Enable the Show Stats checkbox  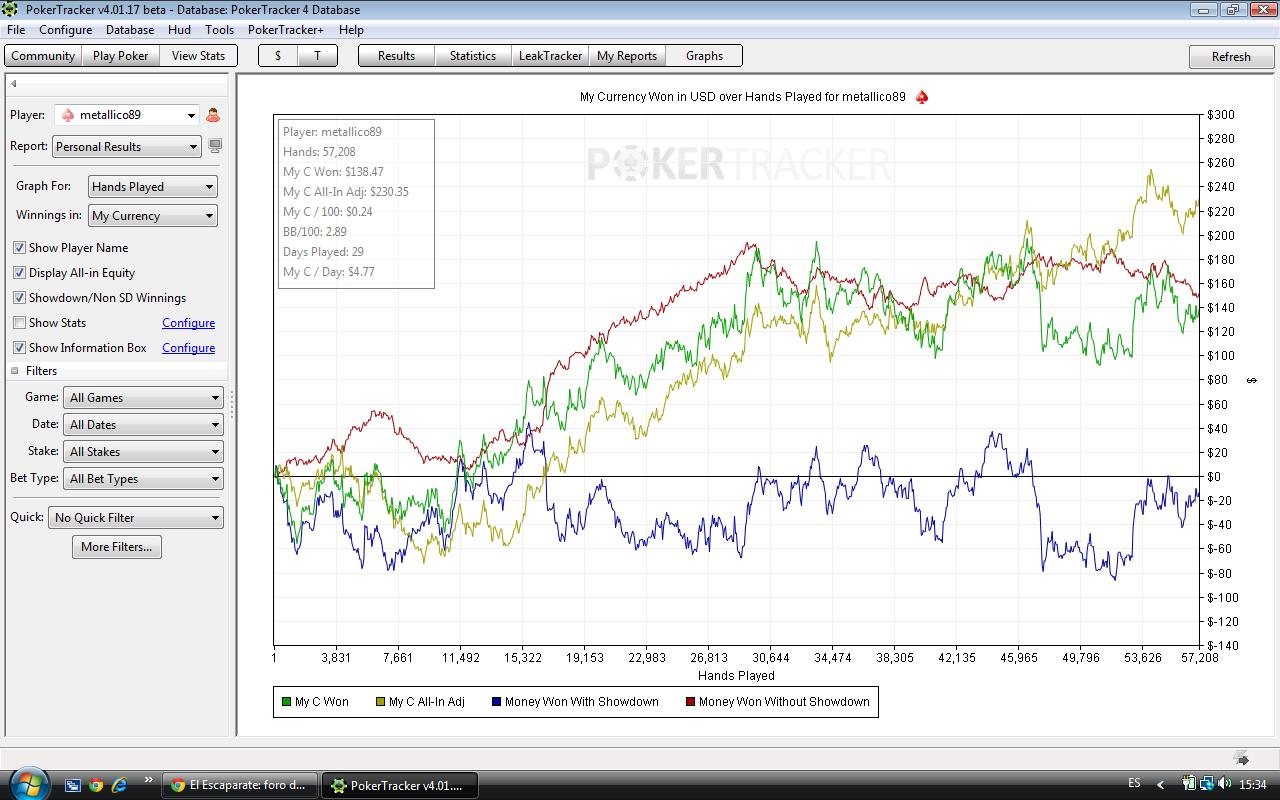pyautogui.click(x=19, y=323)
